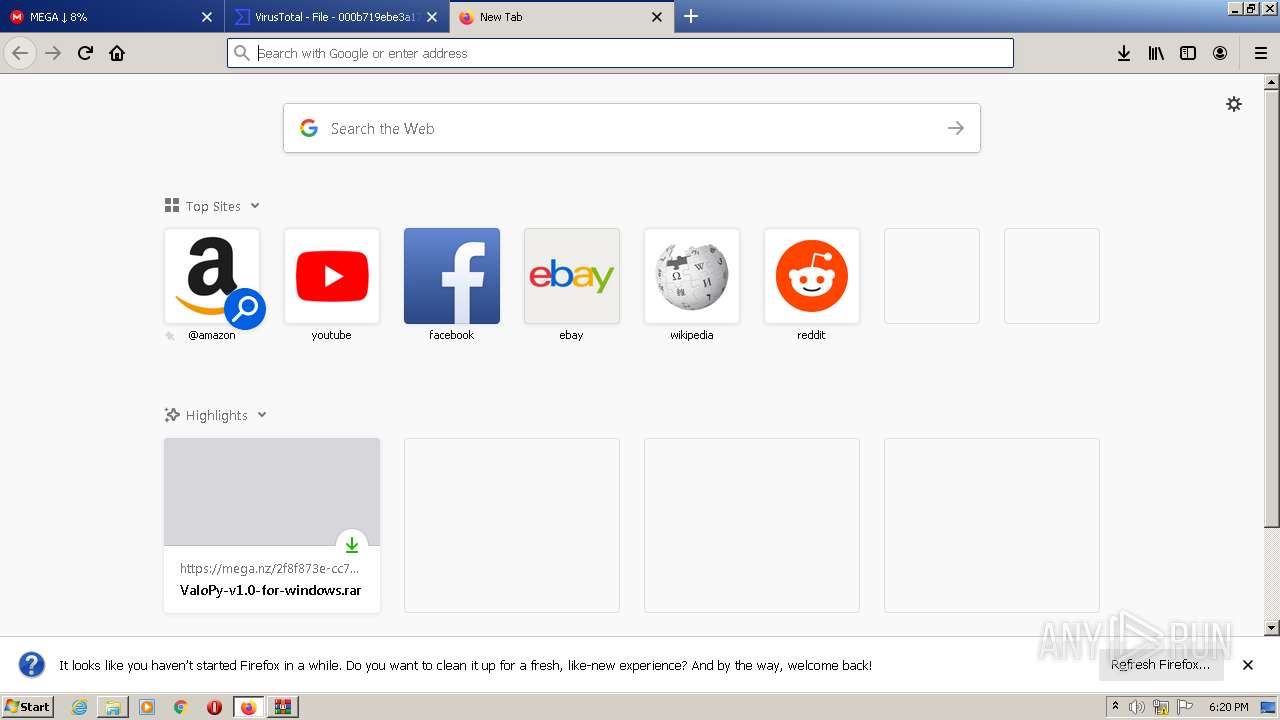
Task: Click the Refresh Firefox button
Action: pos(1160,665)
